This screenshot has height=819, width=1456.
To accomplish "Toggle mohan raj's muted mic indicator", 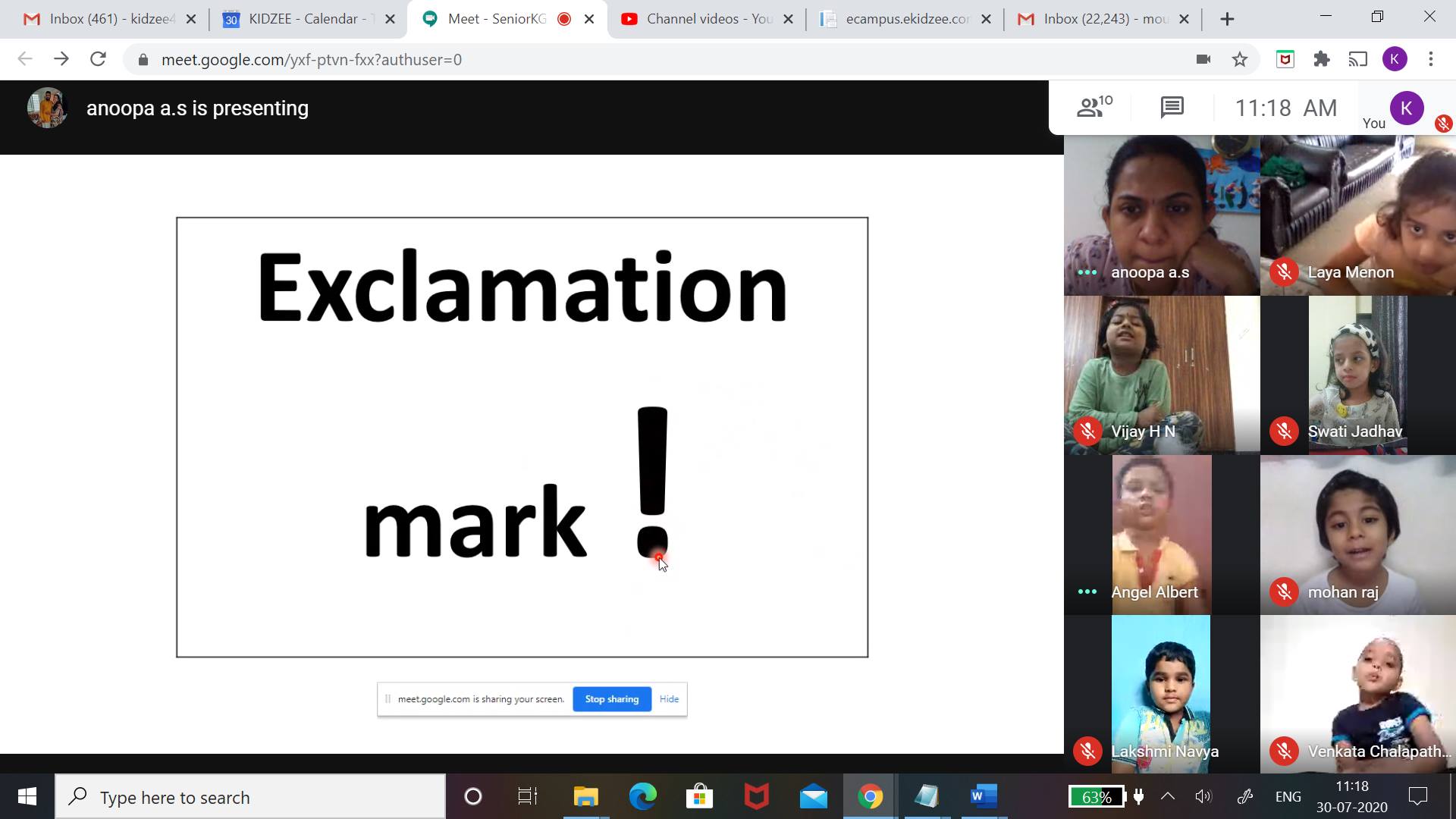I will click(x=1284, y=591).
